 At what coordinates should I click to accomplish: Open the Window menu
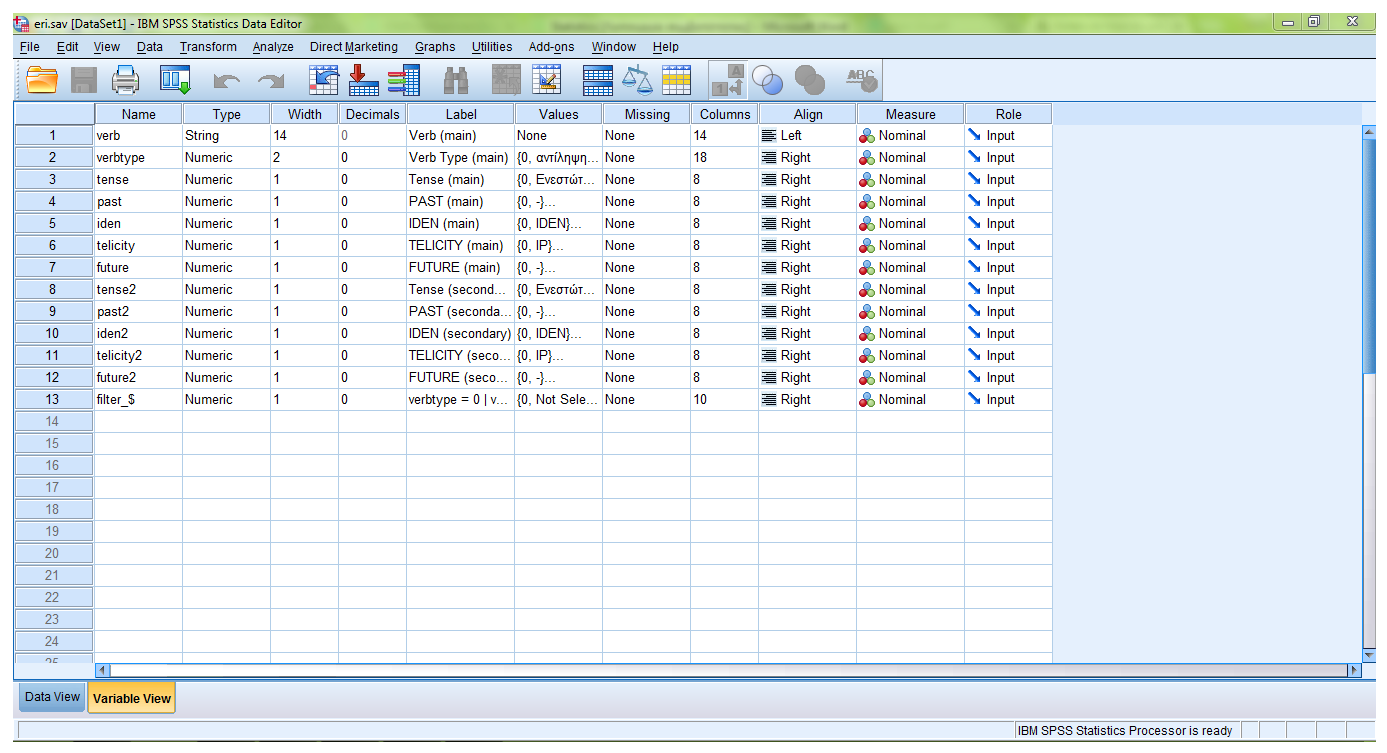point(613,47)
